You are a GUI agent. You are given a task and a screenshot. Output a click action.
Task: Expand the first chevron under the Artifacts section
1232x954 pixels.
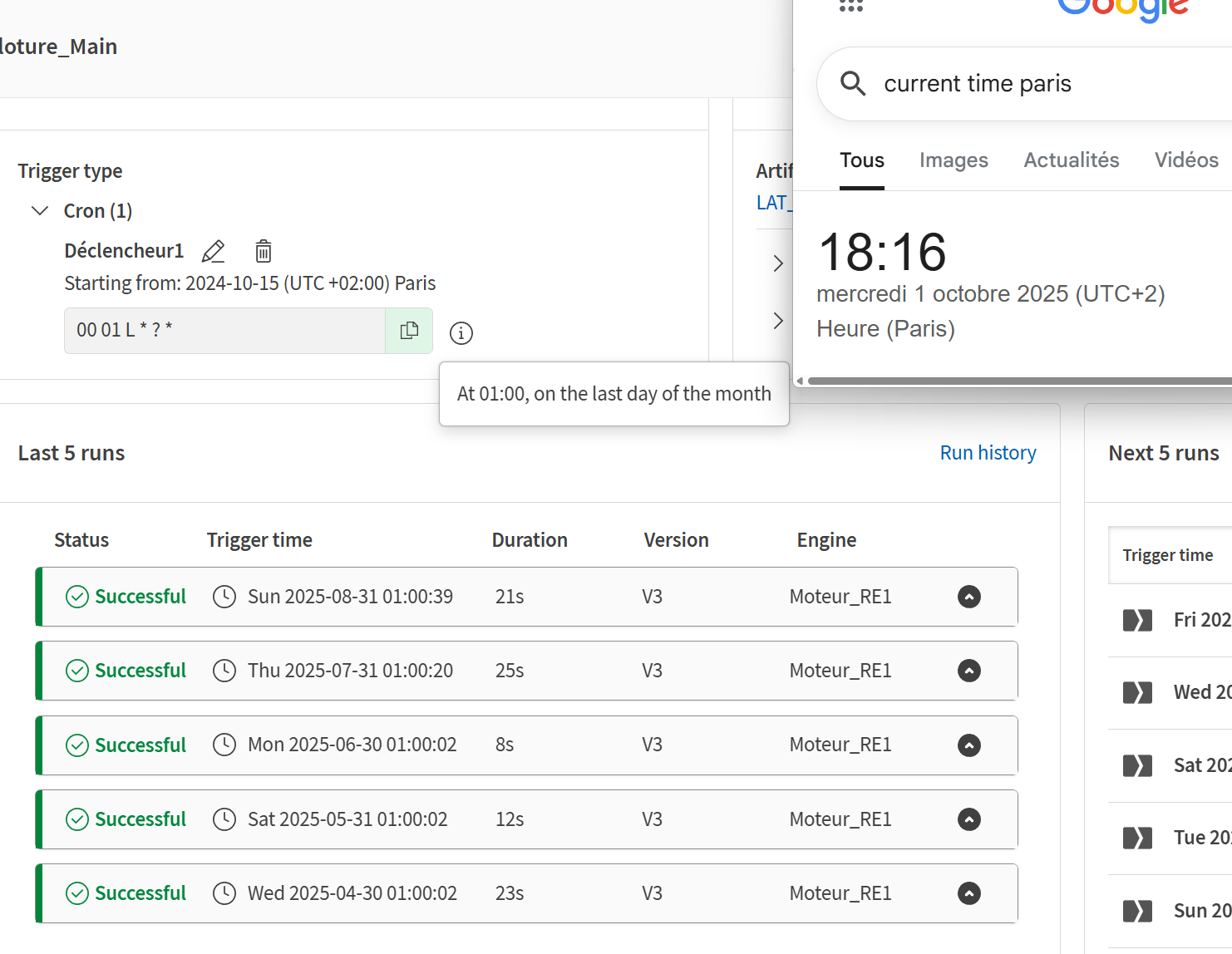(776, 263)
